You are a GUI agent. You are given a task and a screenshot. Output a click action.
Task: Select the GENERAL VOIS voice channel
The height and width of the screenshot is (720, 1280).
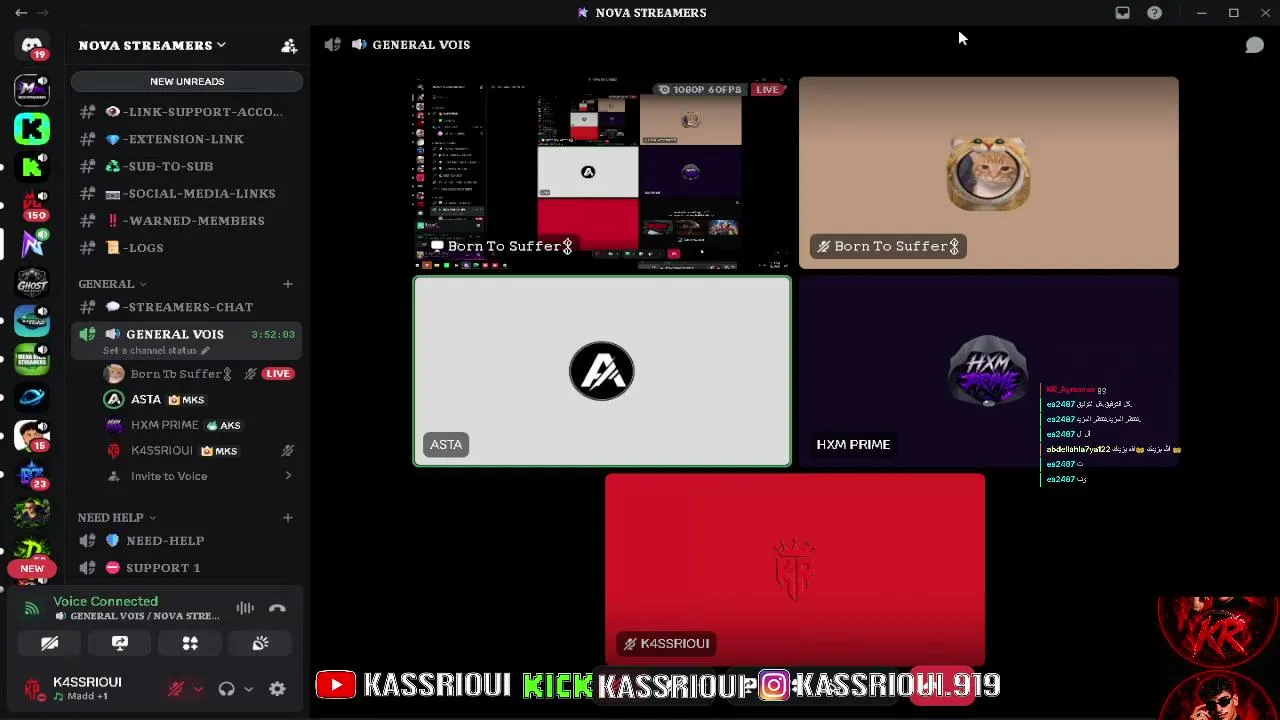187,340
